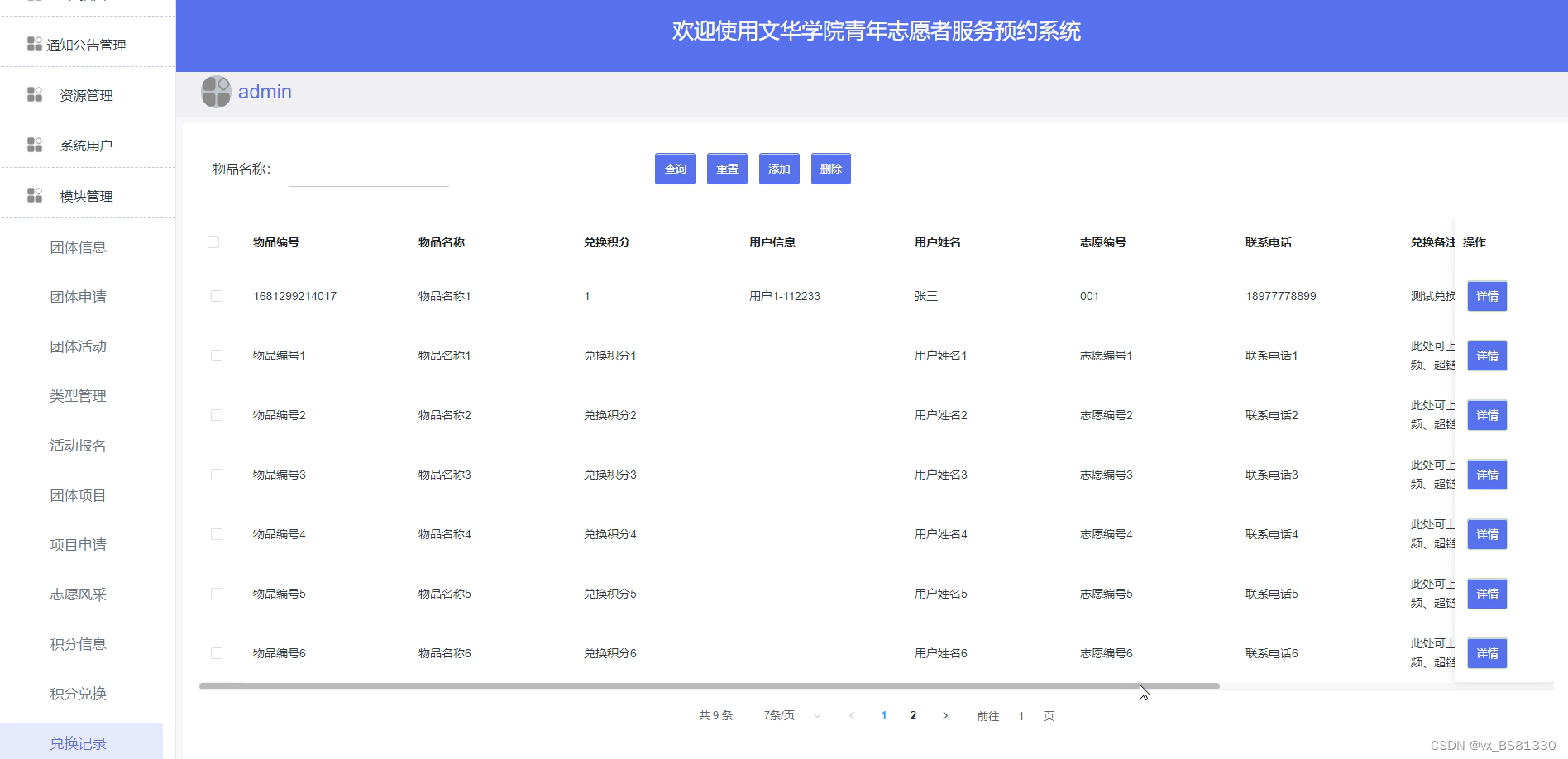Click the 资源管理 sidebar icon
This screenshot has height=759, width=1568.
pos(34,94)
